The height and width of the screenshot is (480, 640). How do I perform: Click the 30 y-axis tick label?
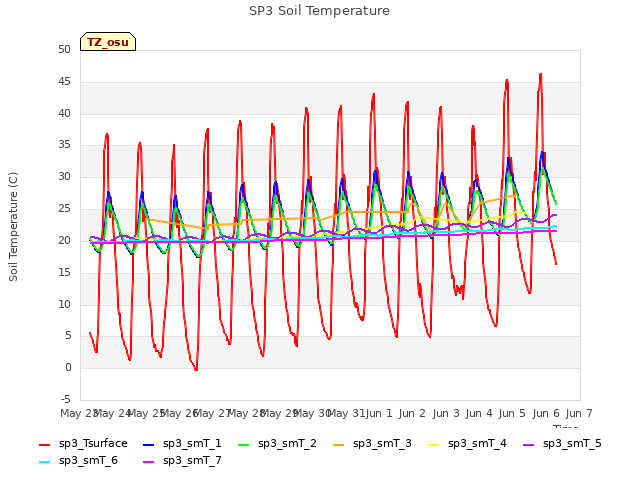pos(64,177)
